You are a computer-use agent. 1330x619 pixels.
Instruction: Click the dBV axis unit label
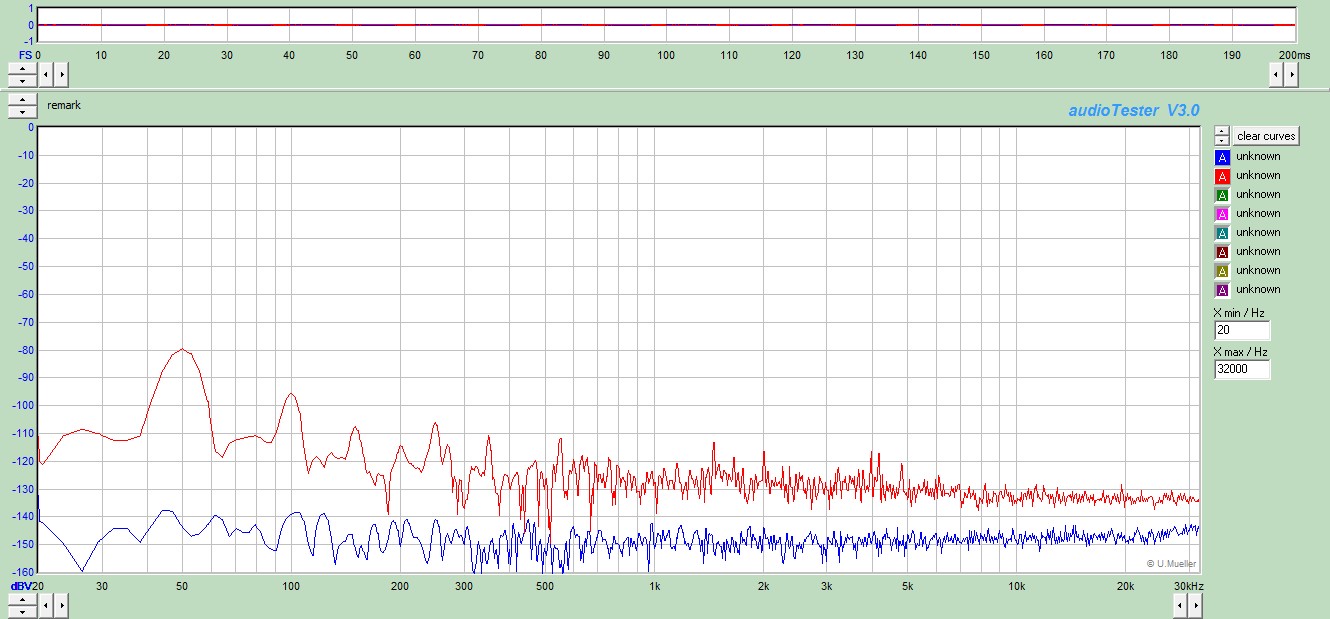click(x=21, y=586)
